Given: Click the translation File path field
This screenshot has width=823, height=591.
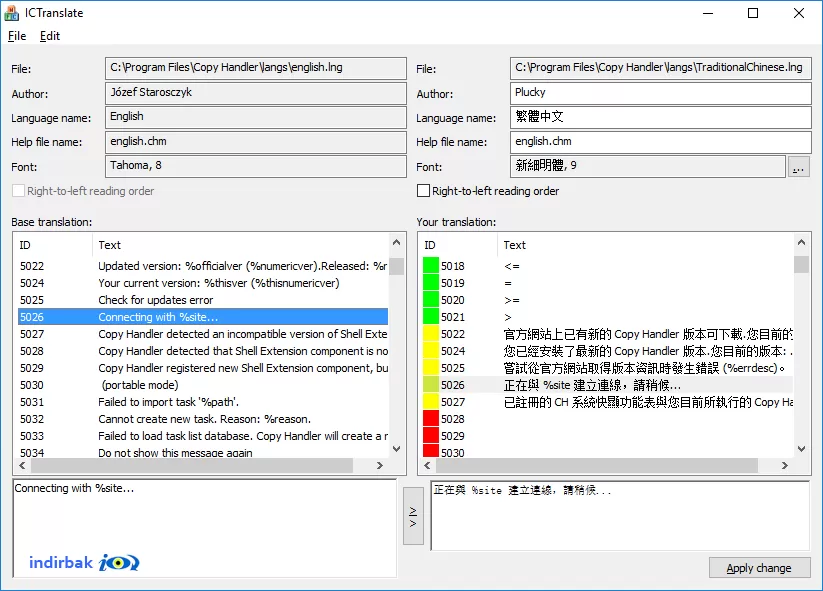Looking at the screenshot, I should click(660, 68).
